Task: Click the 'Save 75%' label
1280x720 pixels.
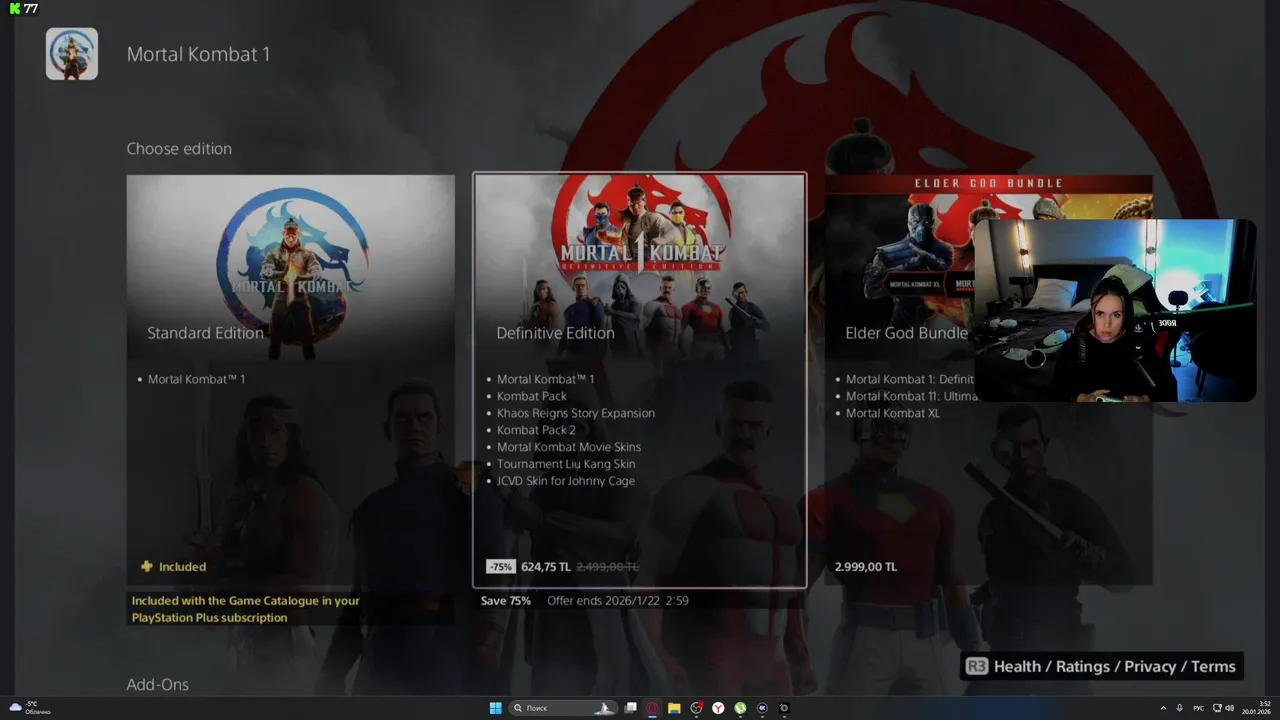Action: tap(506, 601)
